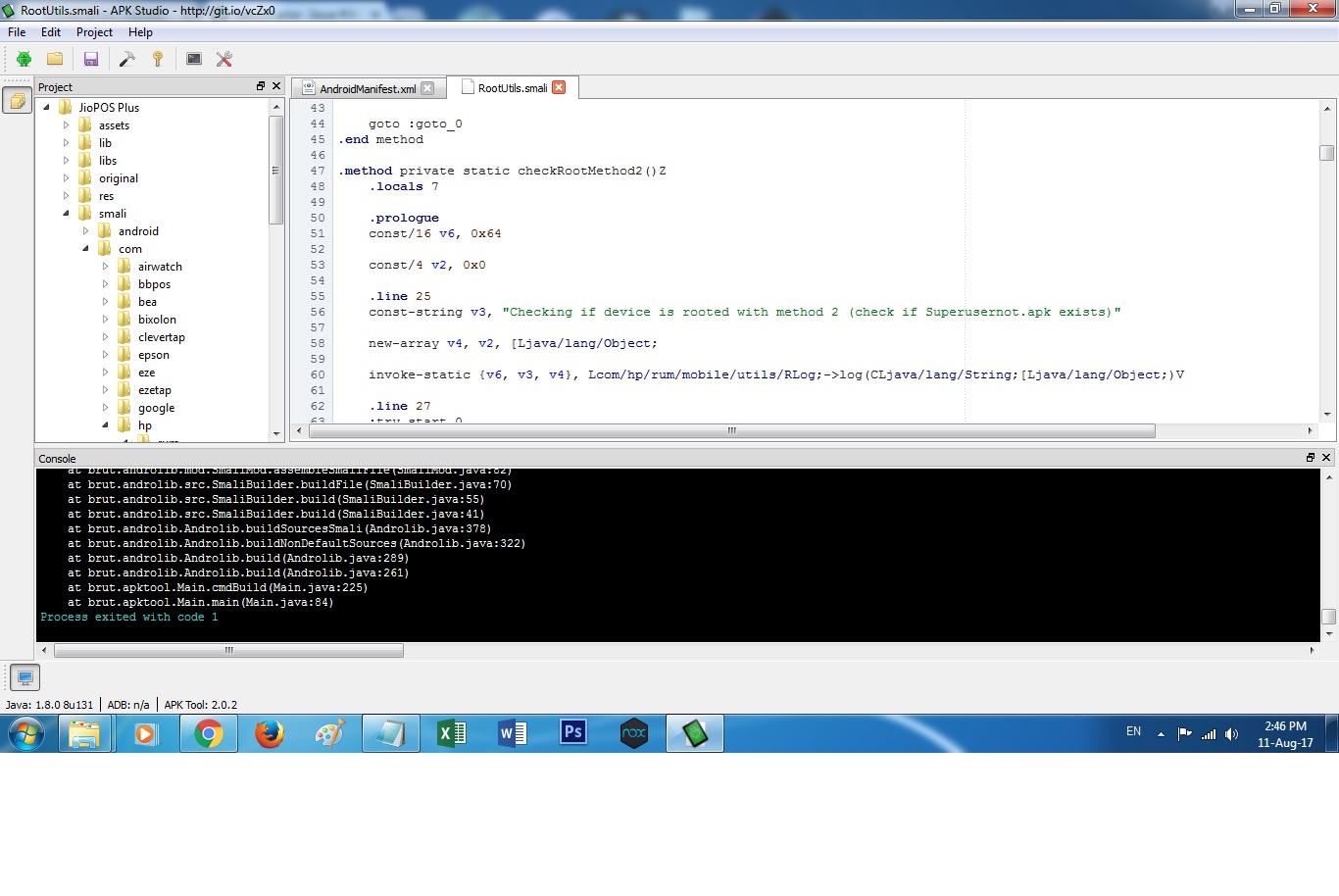This screenshot has width=1339, height=896.
Task: Open settings via wrench and screwdriver icon
Action: click(224, 59)
